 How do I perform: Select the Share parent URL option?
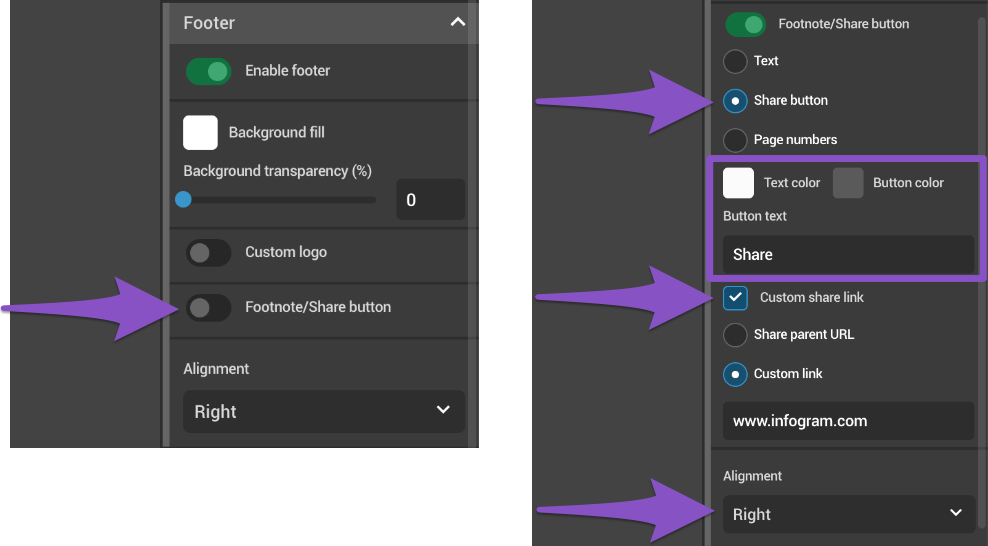(x=735, y=335)
